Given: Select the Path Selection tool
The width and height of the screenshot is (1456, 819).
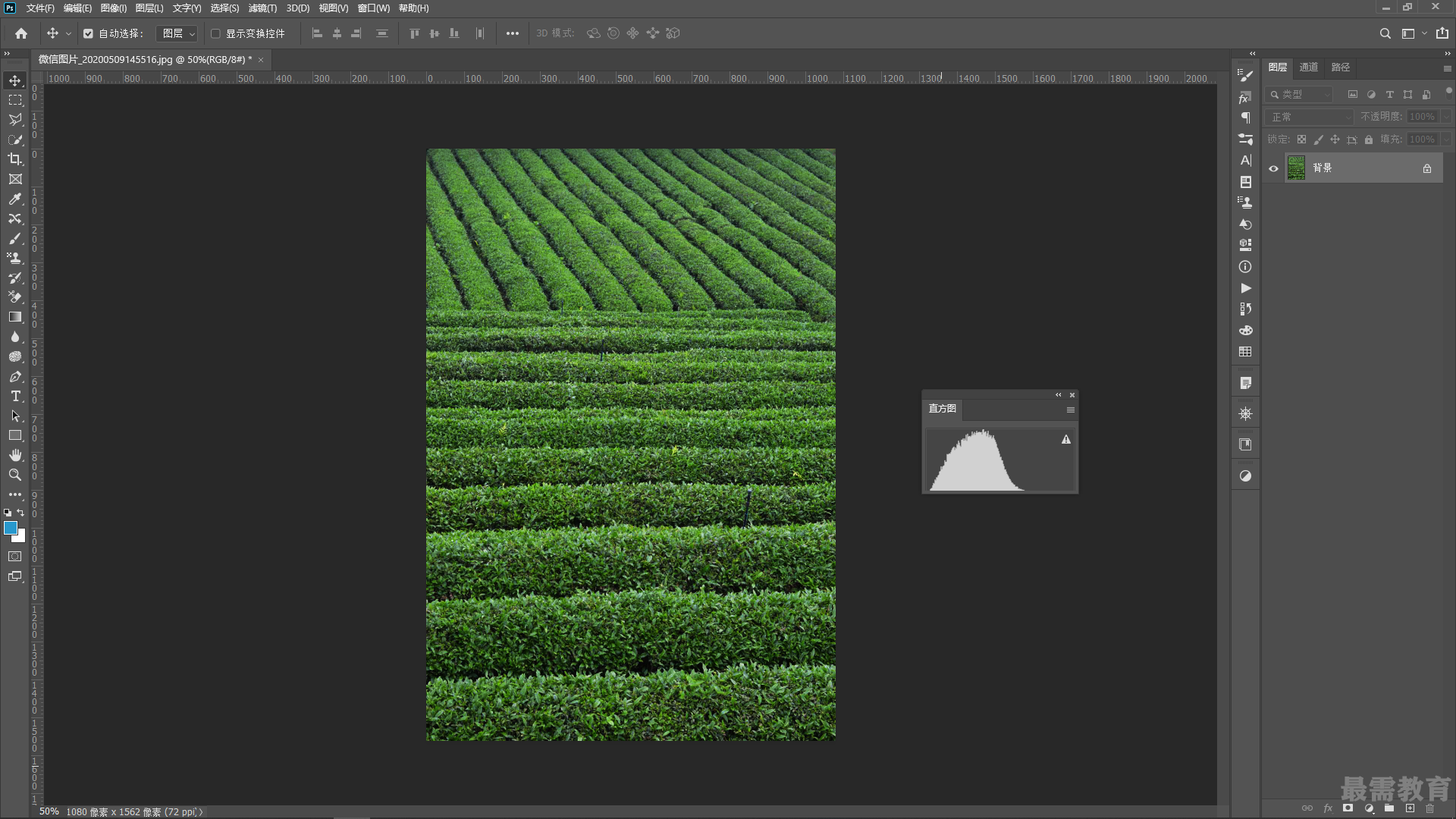Looking at the screenshot, I should (x=15, y=416).
